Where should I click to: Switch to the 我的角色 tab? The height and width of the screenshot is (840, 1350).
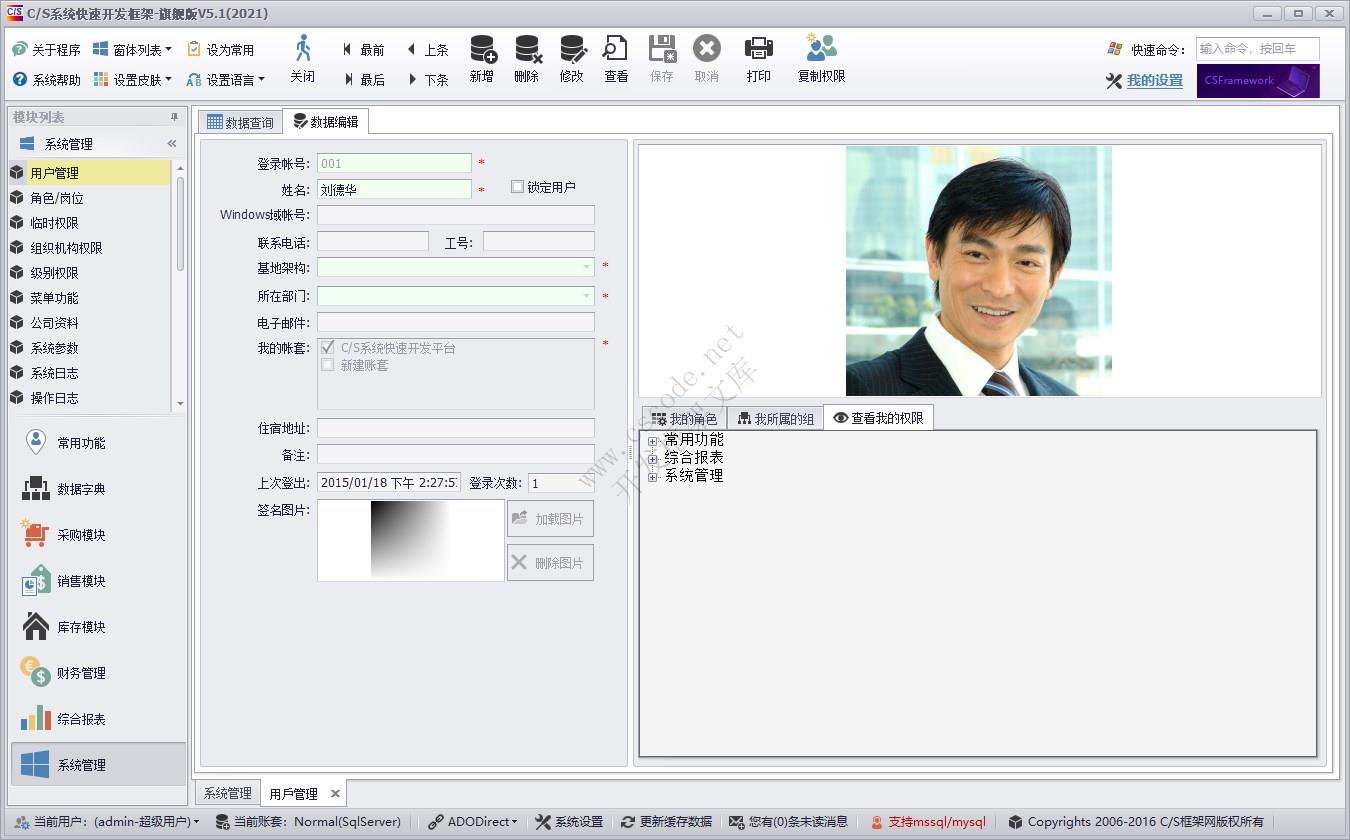[683, 419]
